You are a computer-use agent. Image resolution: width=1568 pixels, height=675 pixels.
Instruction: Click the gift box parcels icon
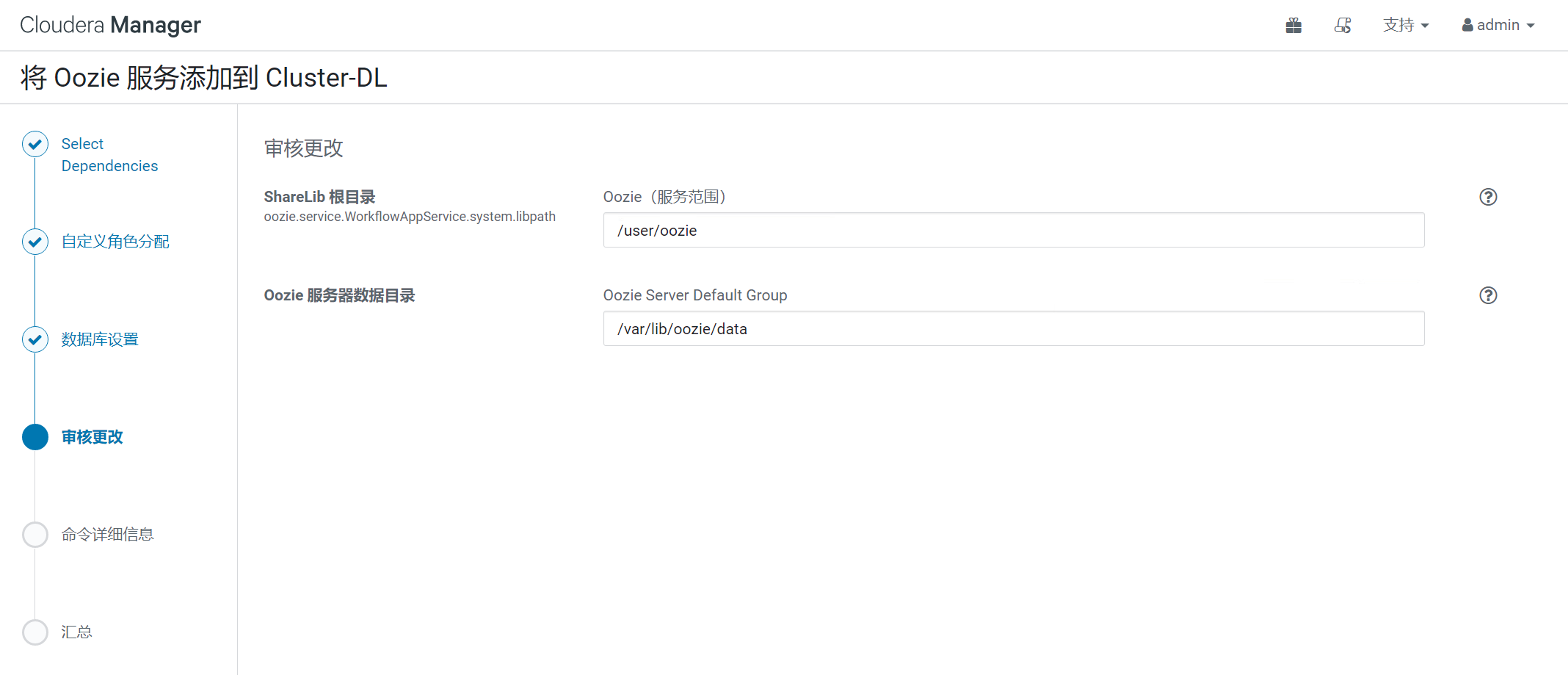click(x=1293, y=26)
